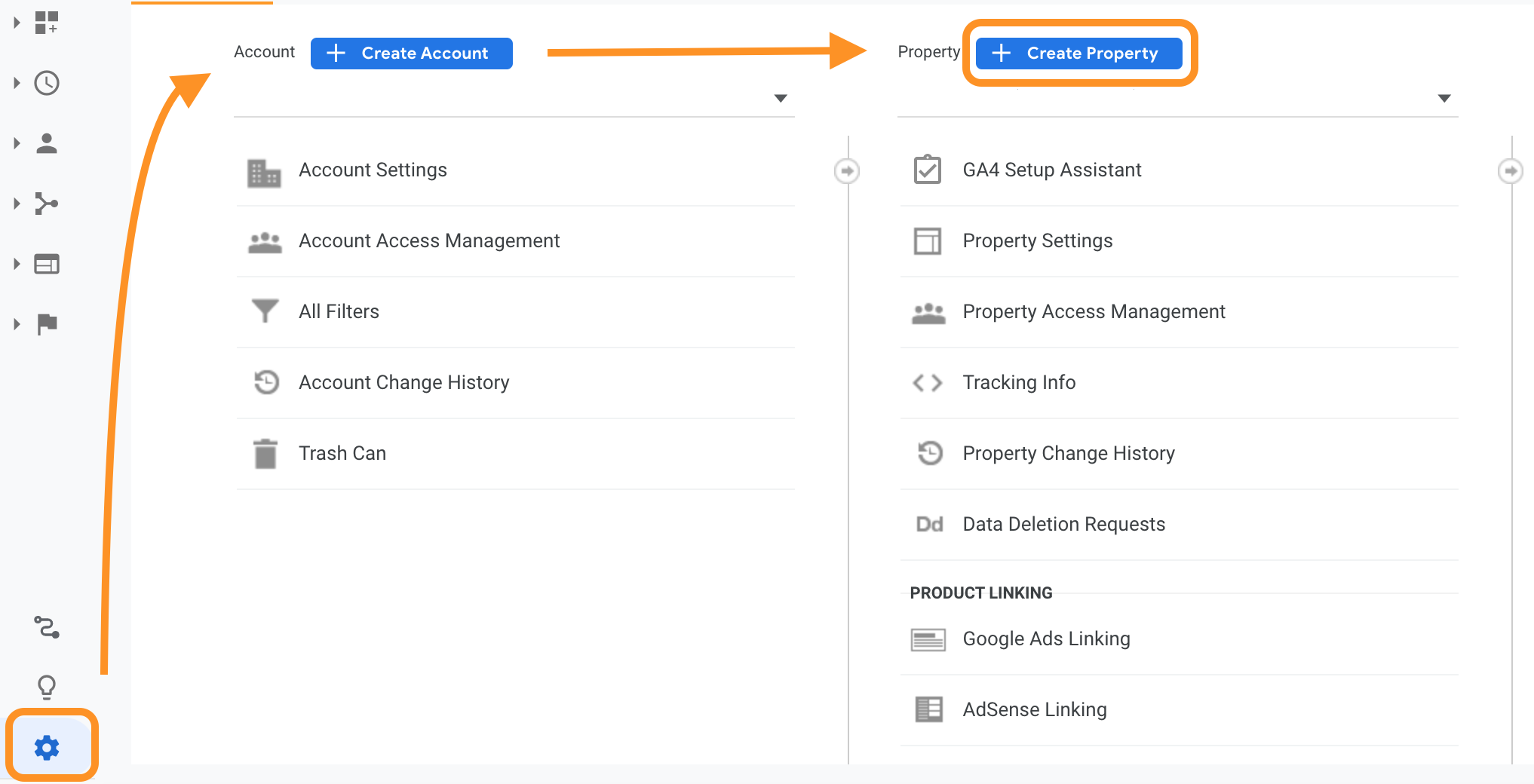
Task: Click the Realtime clock icon in sidebar
Action: tap(47, 83)
